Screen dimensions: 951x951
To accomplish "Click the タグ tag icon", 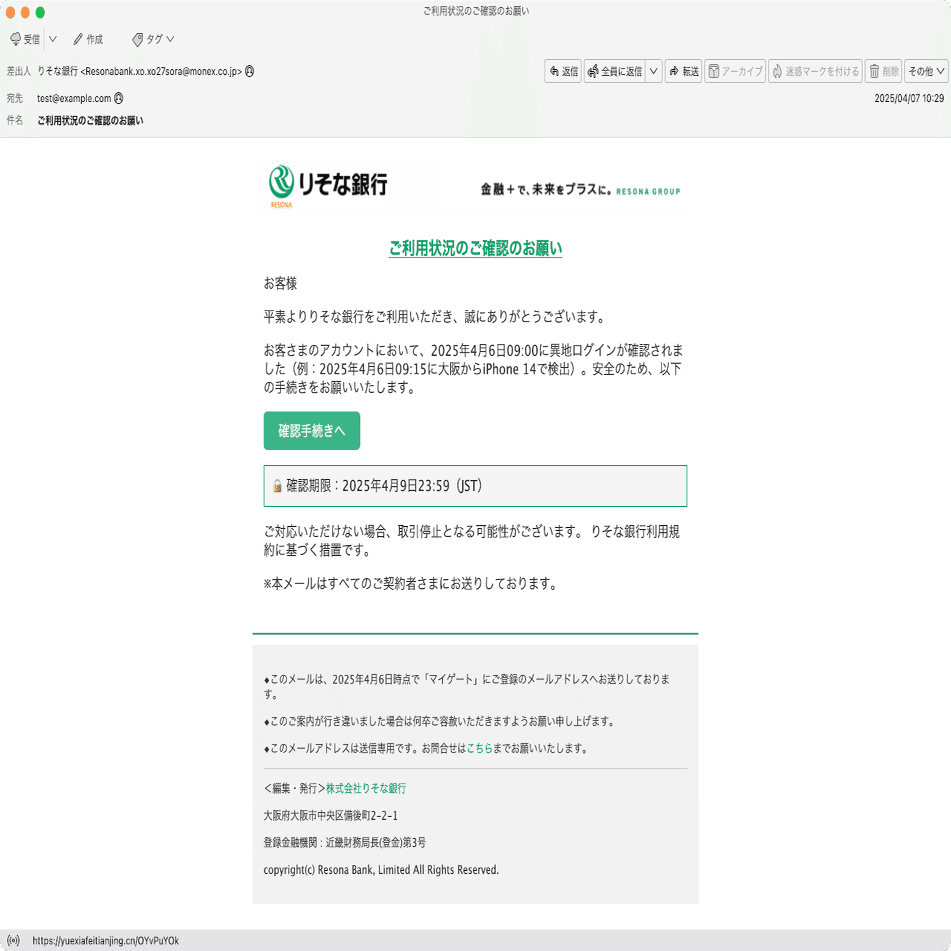I will [148, 39].
